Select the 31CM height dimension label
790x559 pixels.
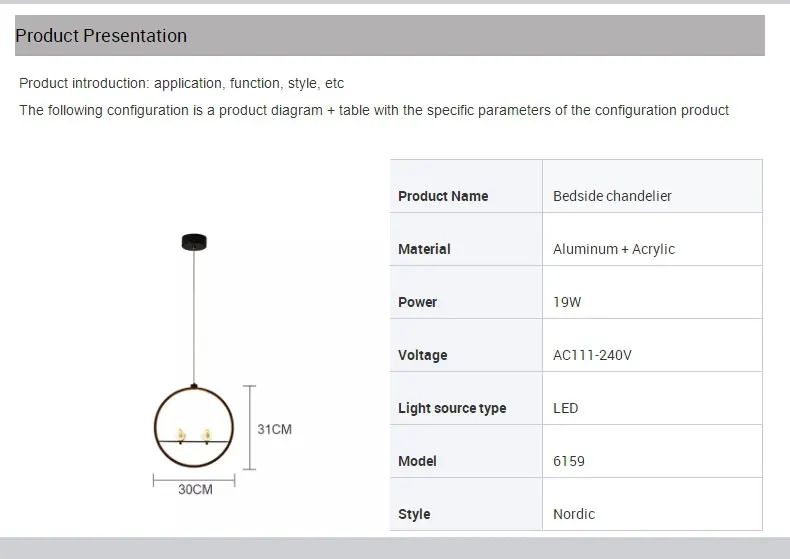[274, 429]
